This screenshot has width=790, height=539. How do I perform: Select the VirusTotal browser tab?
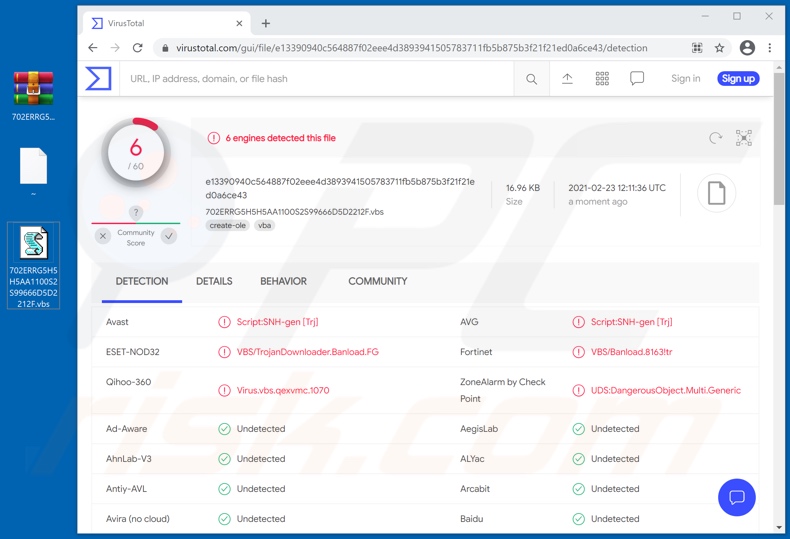pyautogui.click(x=166, y=23)
